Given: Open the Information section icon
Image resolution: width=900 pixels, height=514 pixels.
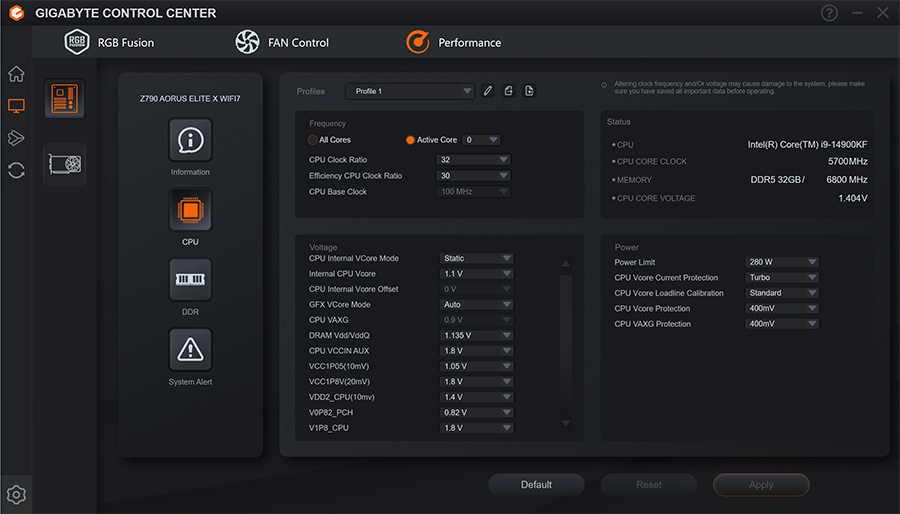Looking at the screenshot, I should tap(190, 140).
